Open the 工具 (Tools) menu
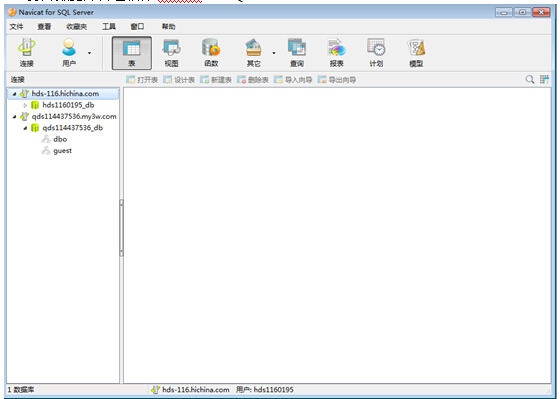The height and width of the screenshot is (399, 560). point(109,26)
